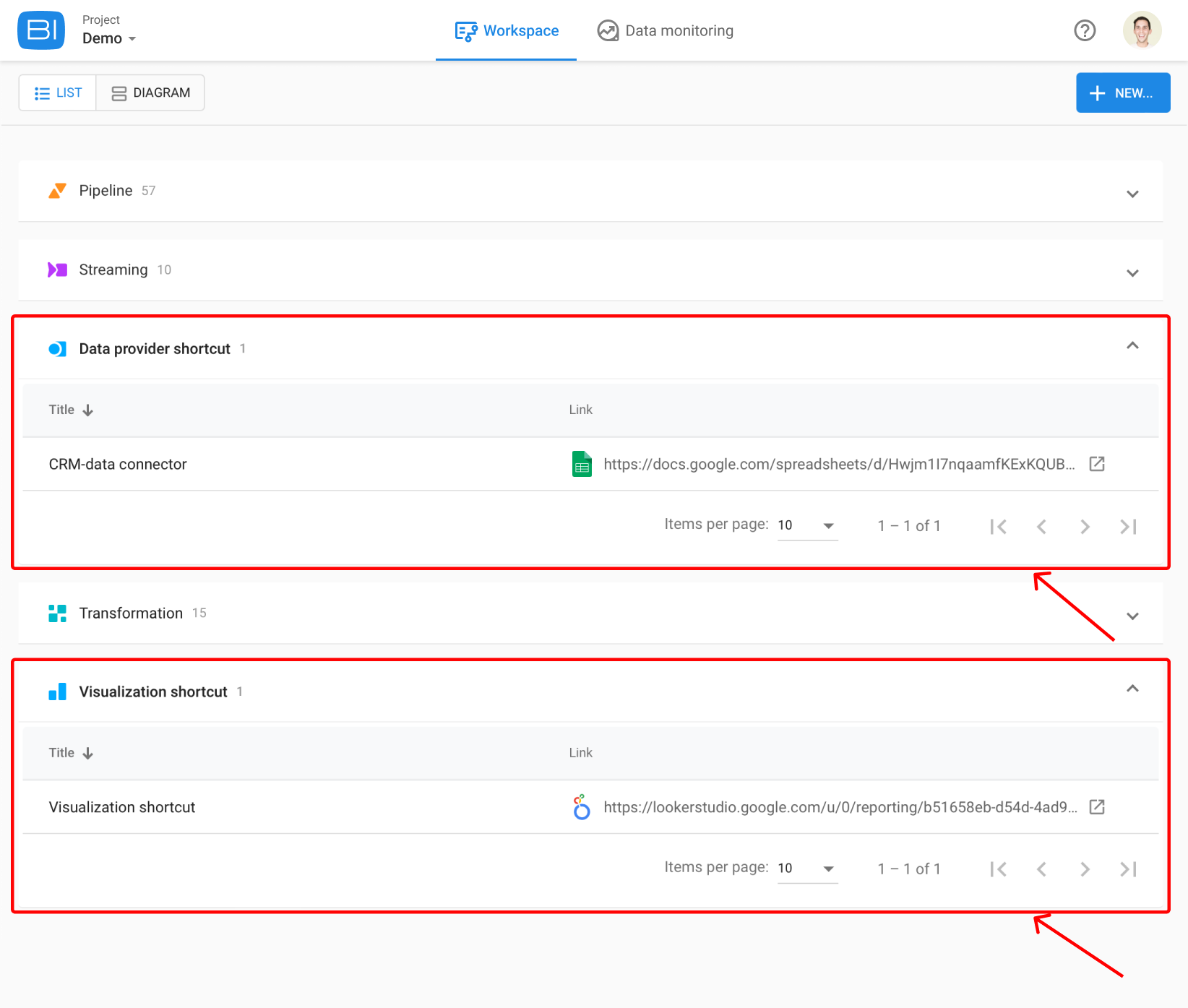Collapse the Visualization shortcut section
Viewport: 1188px width, 1008px height.
1132,689
